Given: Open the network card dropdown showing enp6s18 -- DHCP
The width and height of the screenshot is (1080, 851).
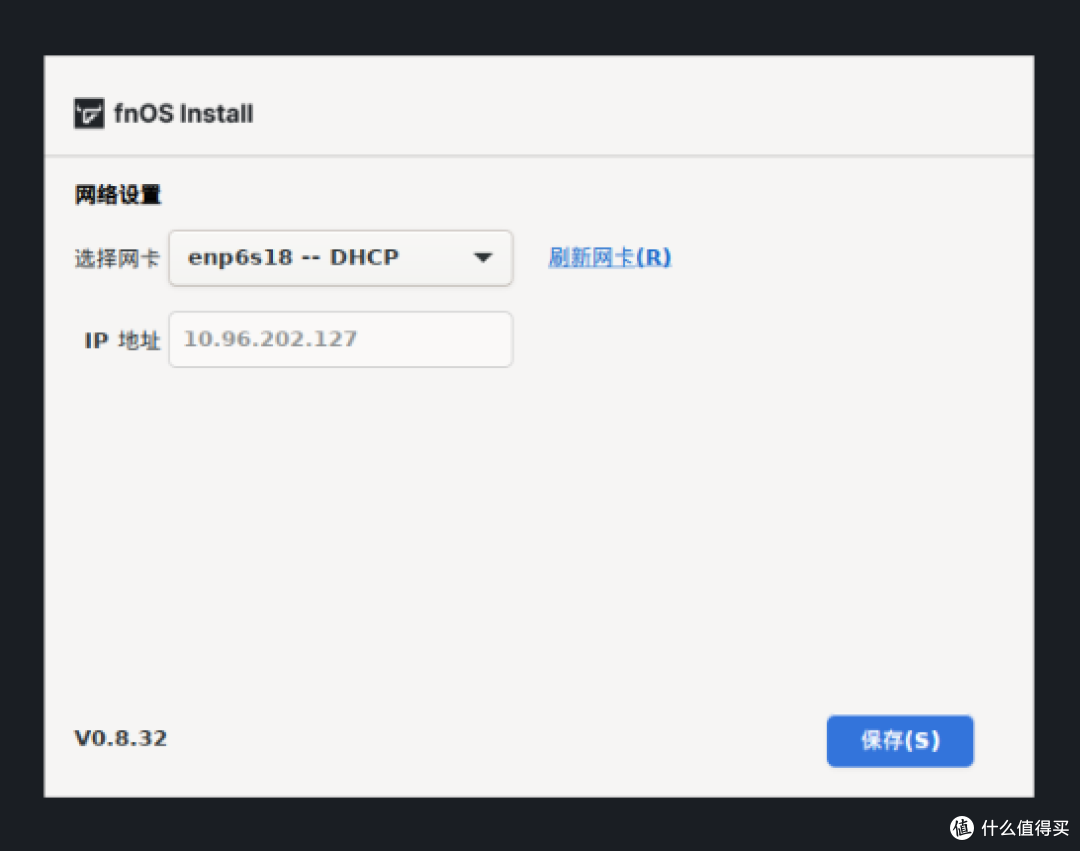Looking at the screenshot, I should (340, 258).
